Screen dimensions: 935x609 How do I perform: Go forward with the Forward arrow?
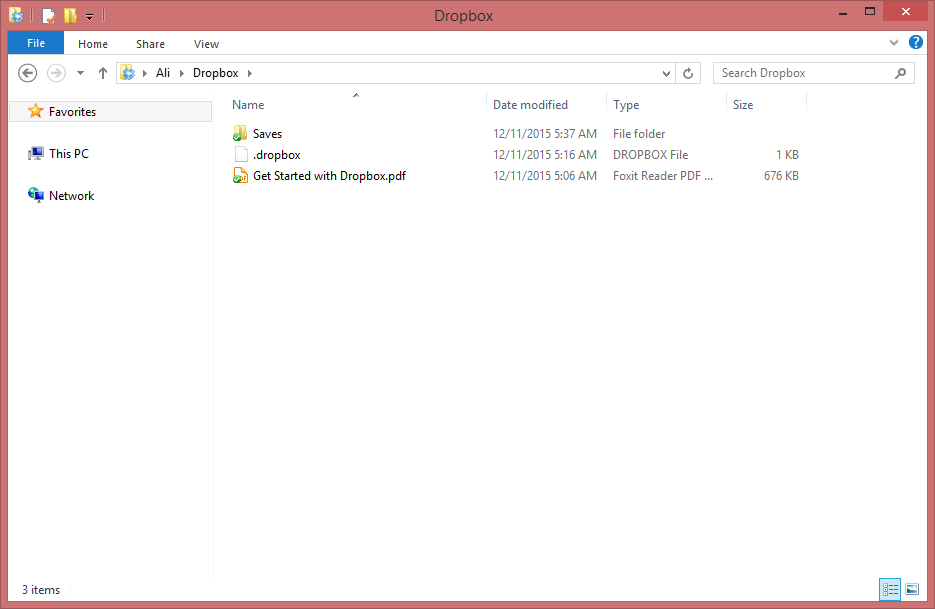56,73
